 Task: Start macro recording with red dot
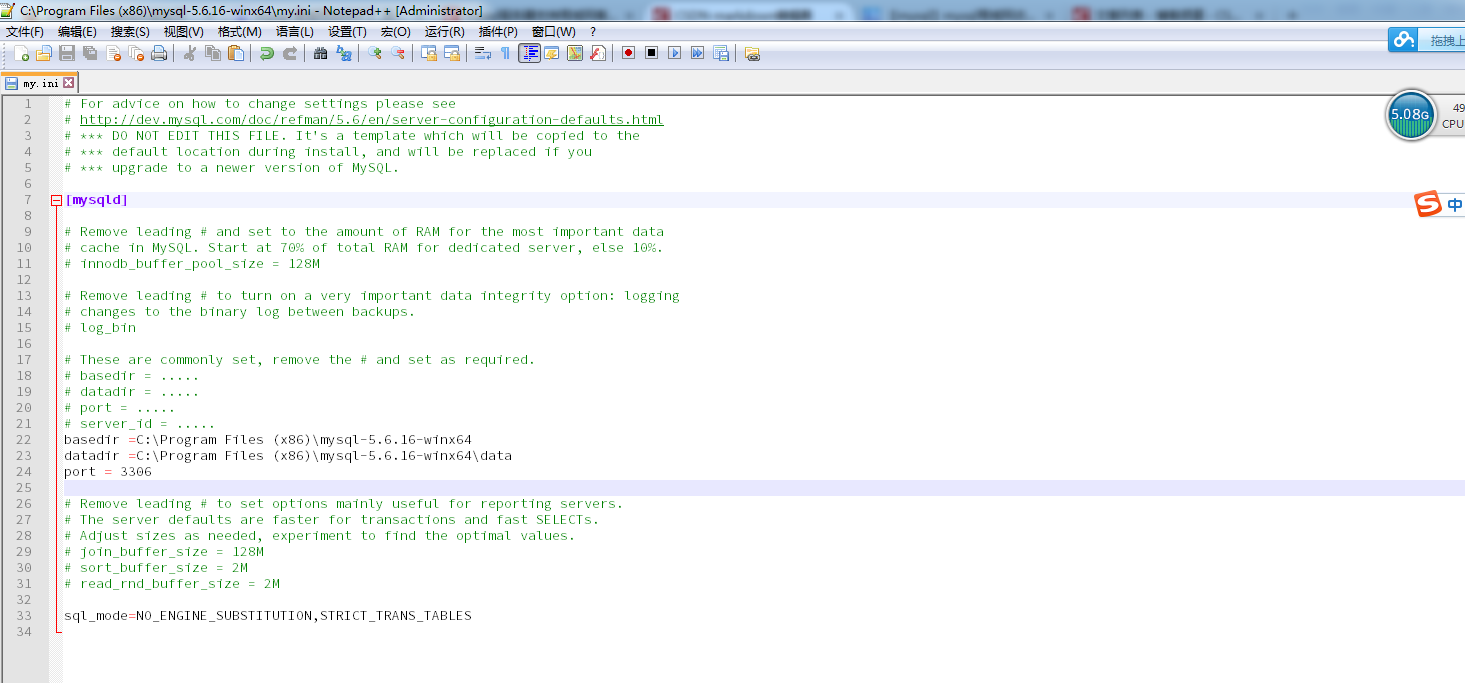(x=628, y=53)
